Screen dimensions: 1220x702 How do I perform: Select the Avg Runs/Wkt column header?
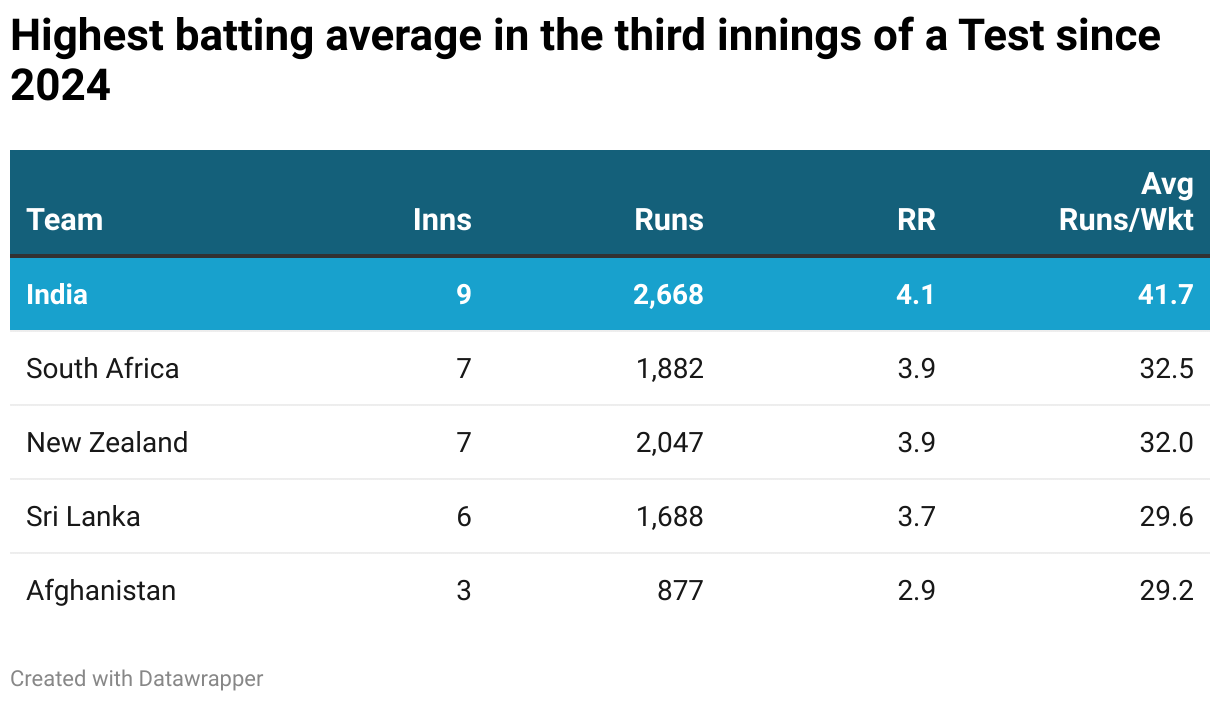(x=1126, y=203)
